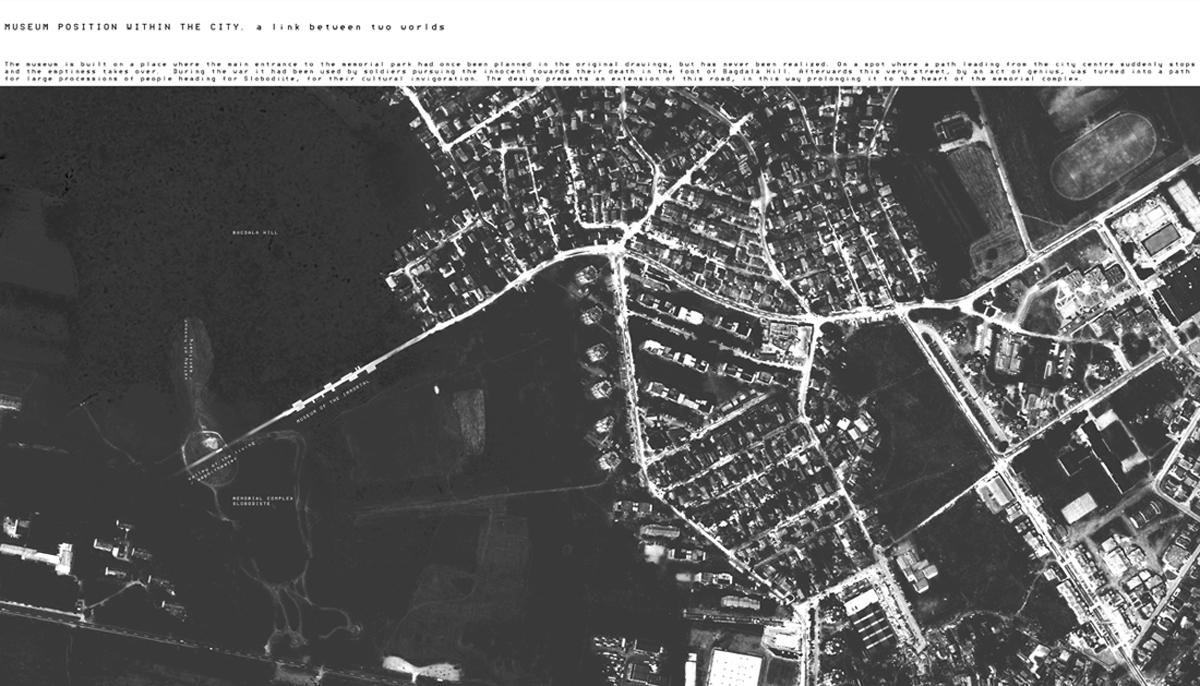Select the museum building blocks along the road
This screenshot has width=1200, height=686.
coord(333,389)
